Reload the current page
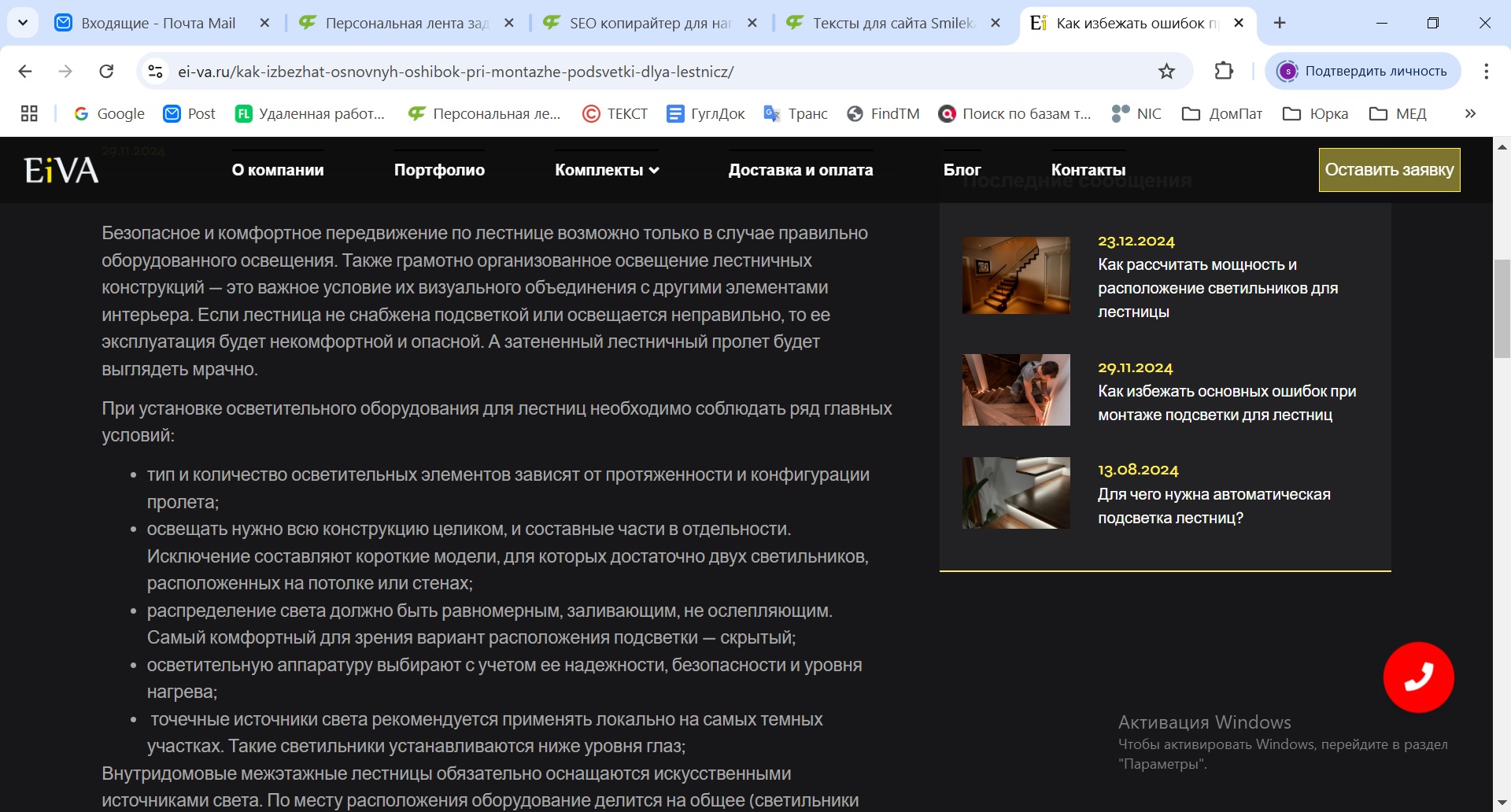Image resolution: width=1511 pixels, height=812 pixels. coord(107,71)
